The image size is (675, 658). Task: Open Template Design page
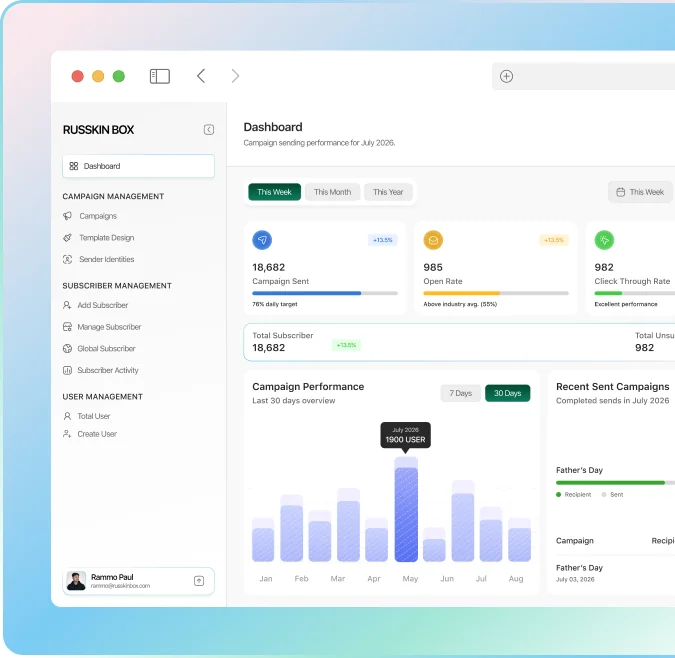[x=106, y=238]
